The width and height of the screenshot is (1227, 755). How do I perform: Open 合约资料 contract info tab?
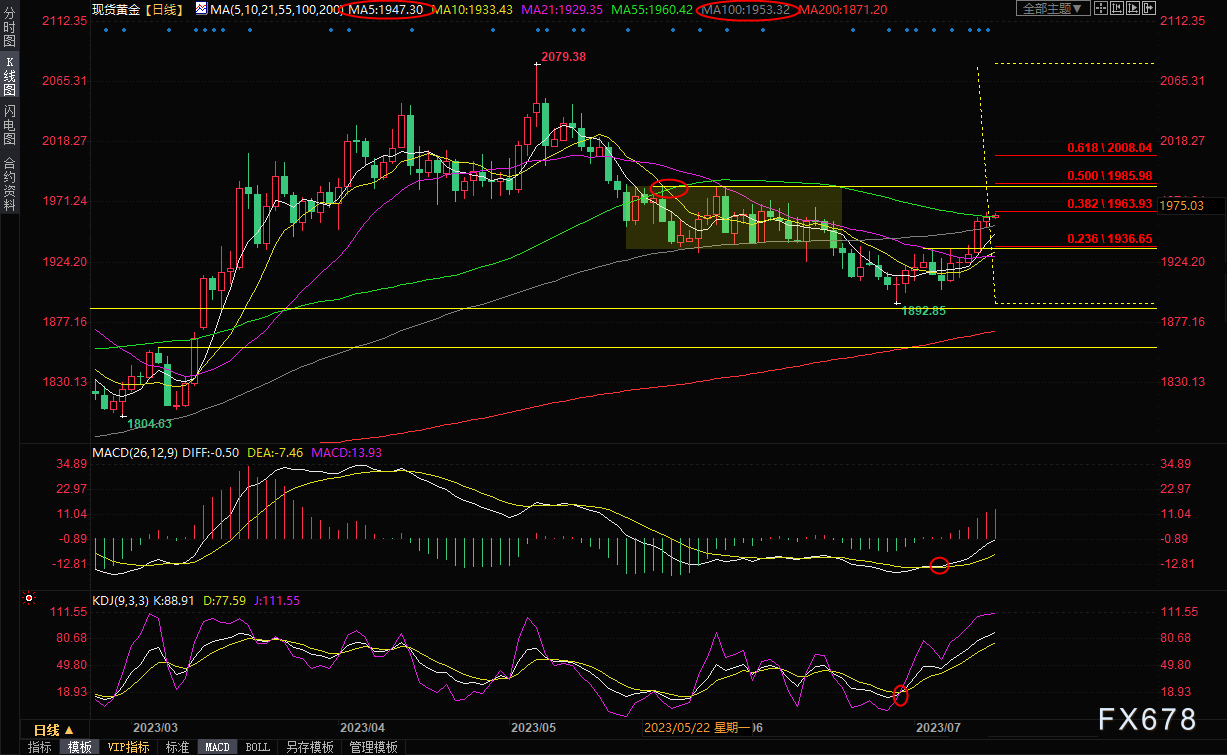click(x=9, y=183)
